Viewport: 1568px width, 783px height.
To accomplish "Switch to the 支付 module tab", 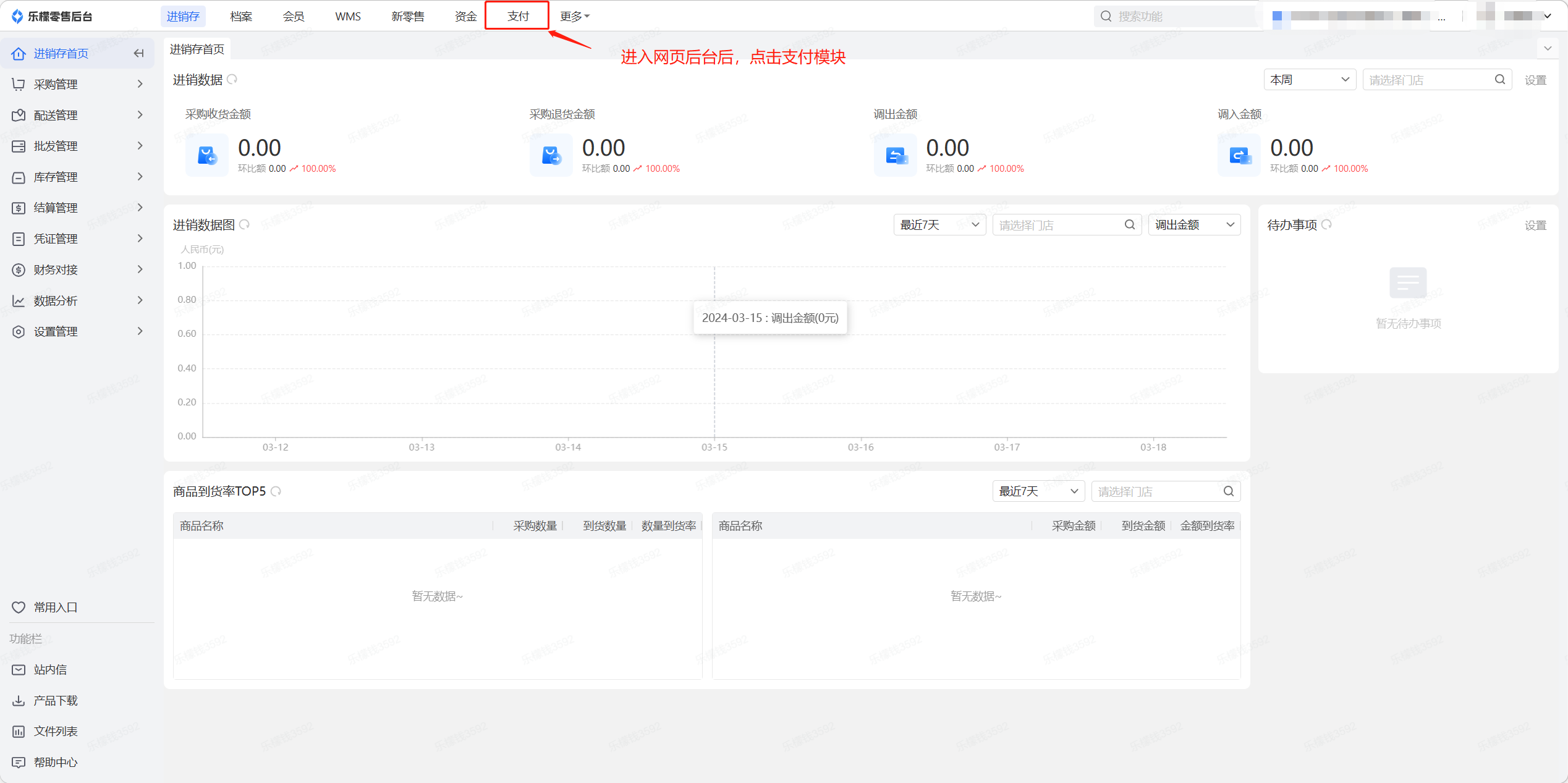I will [x=517, y=17].
